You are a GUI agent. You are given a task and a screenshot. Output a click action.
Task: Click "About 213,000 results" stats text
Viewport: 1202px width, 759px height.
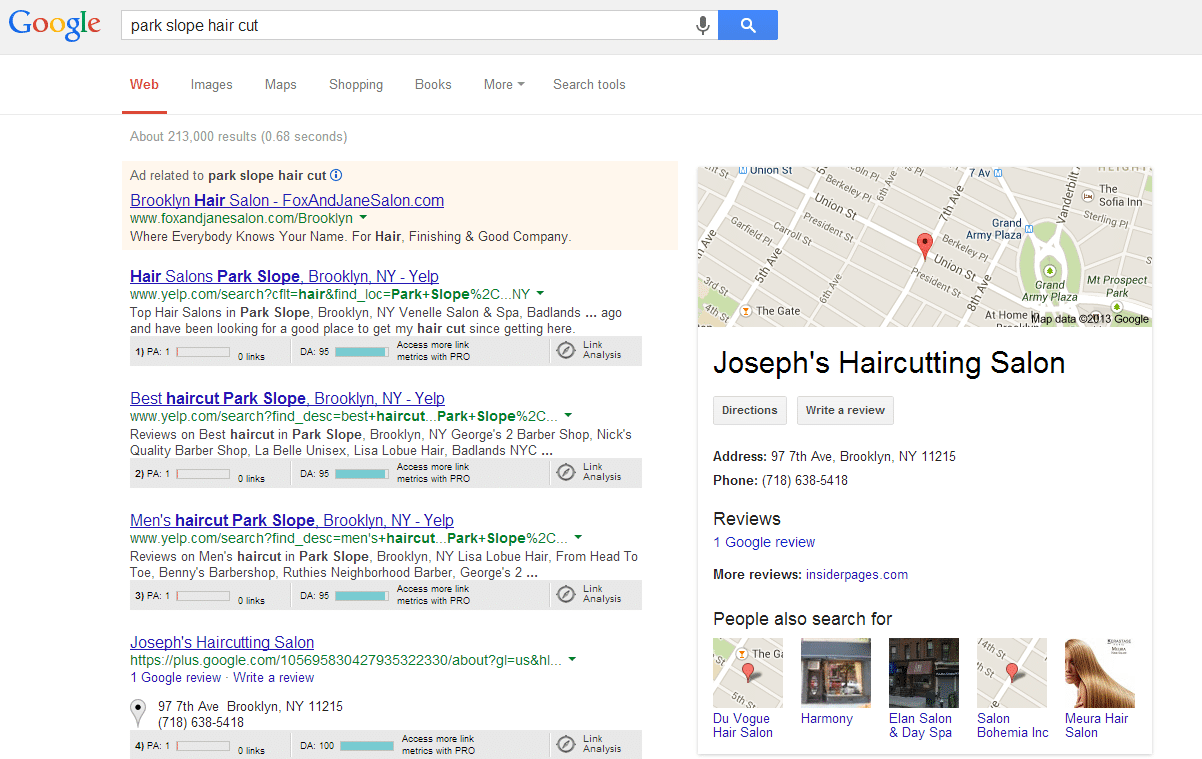coord(239,136)
